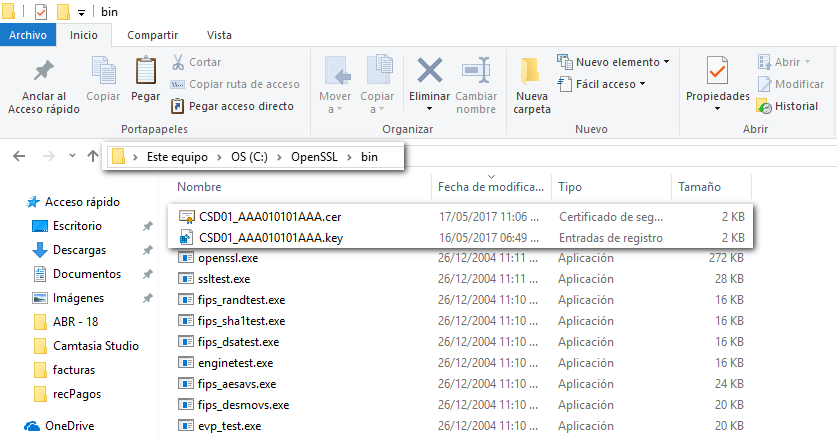Open the Customize Quick Access Toolbar arrow
The height and width of the screenshot is (440, 837).
pos(81,12)
